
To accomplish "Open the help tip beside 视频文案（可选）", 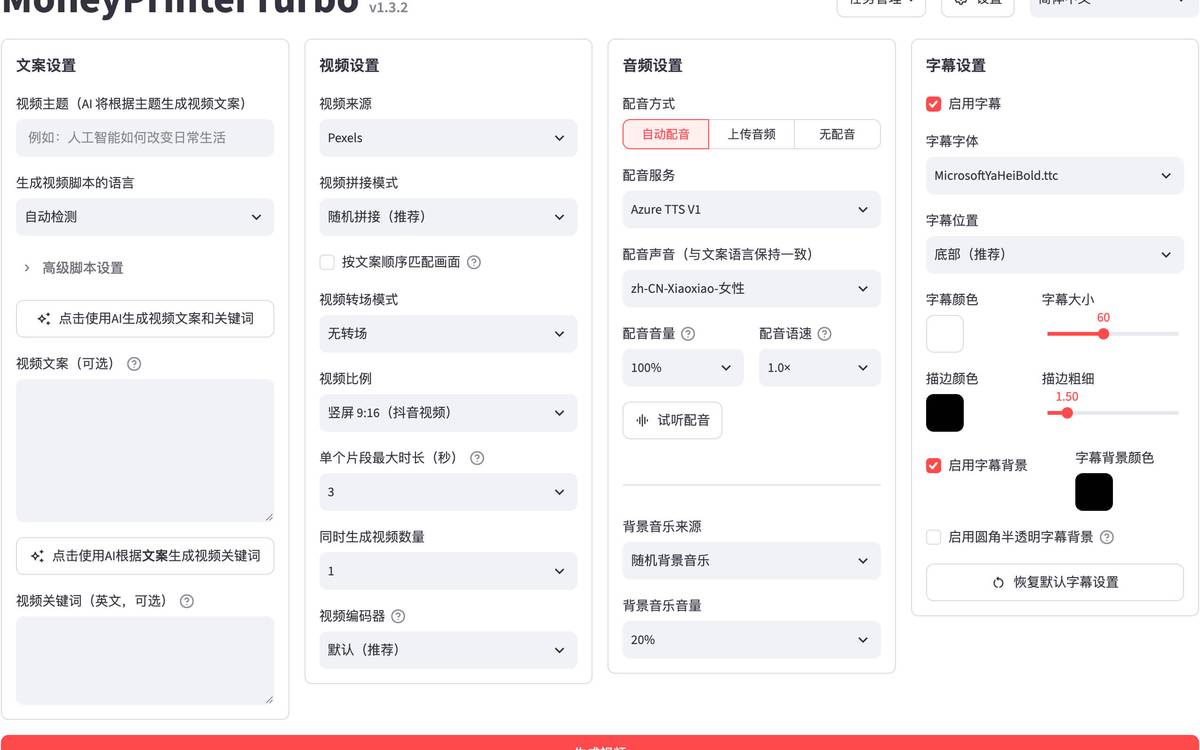I will point(134,364).
